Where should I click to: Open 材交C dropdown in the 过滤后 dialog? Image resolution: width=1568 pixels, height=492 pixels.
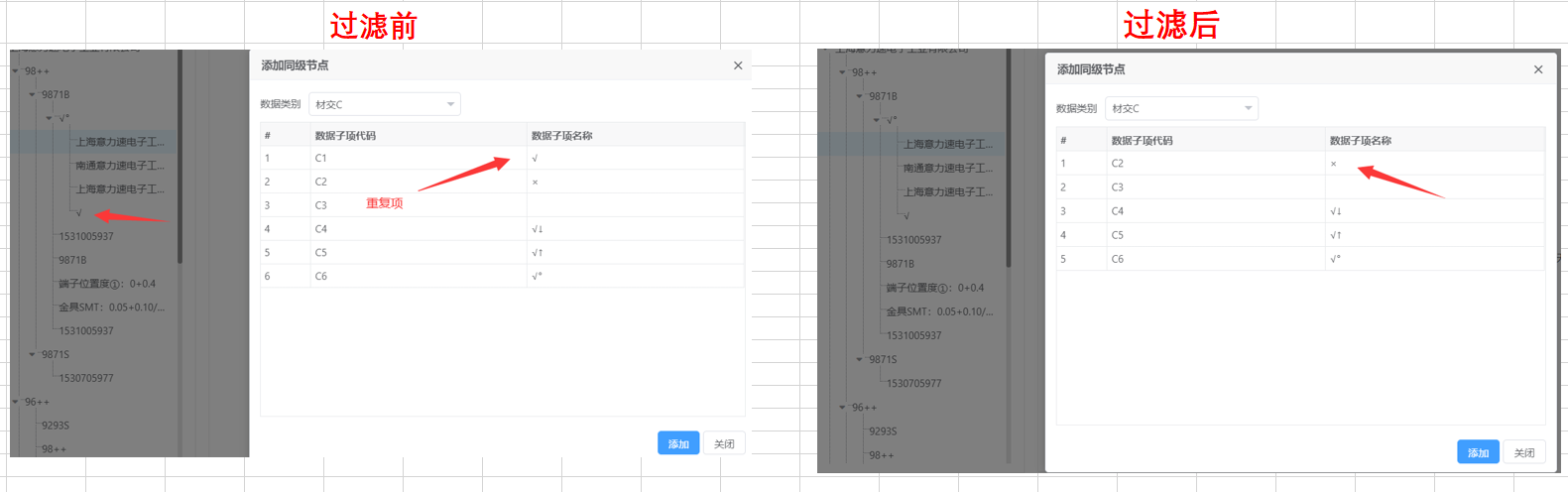1181,108
